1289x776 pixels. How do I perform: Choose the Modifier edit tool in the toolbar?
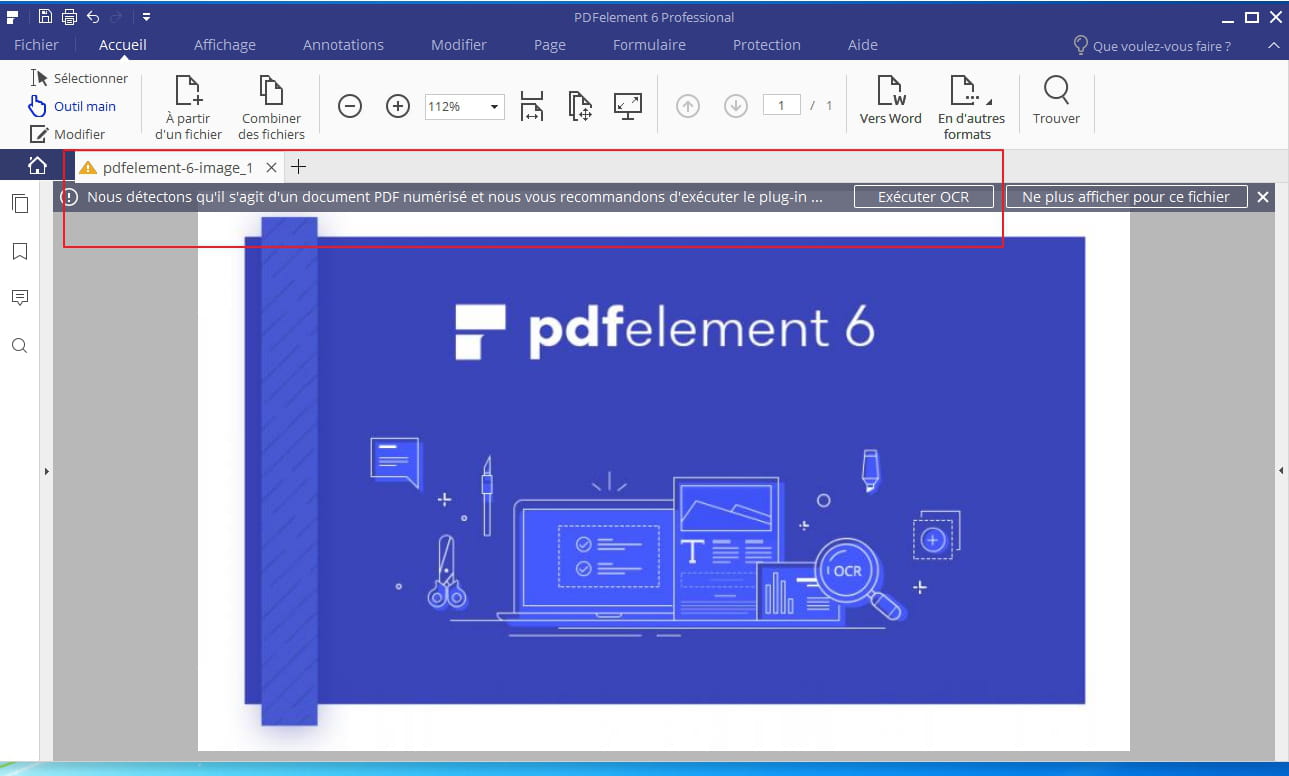(x=67, y=134)
